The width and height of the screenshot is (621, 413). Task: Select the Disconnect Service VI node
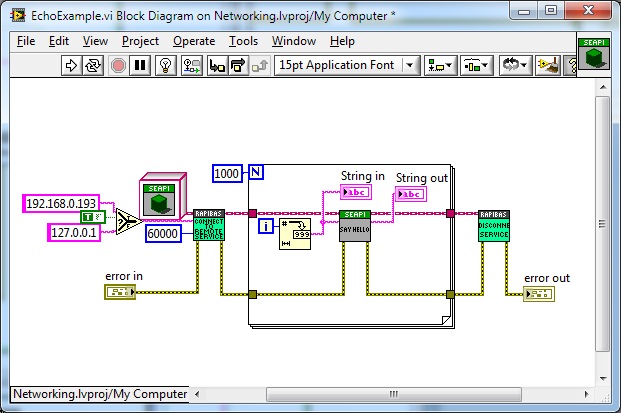click(x=494, y=226)
